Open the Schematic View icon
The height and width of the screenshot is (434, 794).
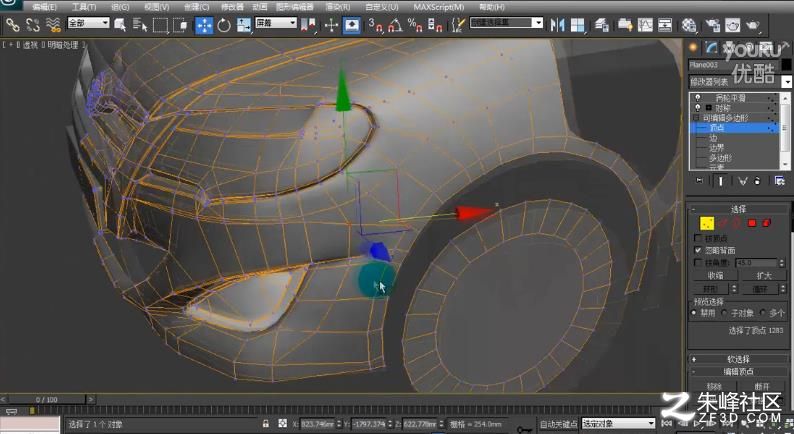coord(665,25)
